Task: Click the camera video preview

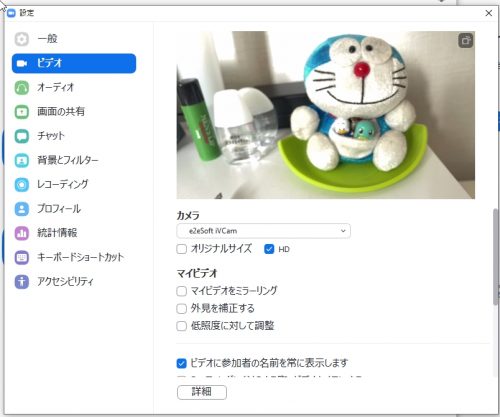Action: click(x=326, y=115)
